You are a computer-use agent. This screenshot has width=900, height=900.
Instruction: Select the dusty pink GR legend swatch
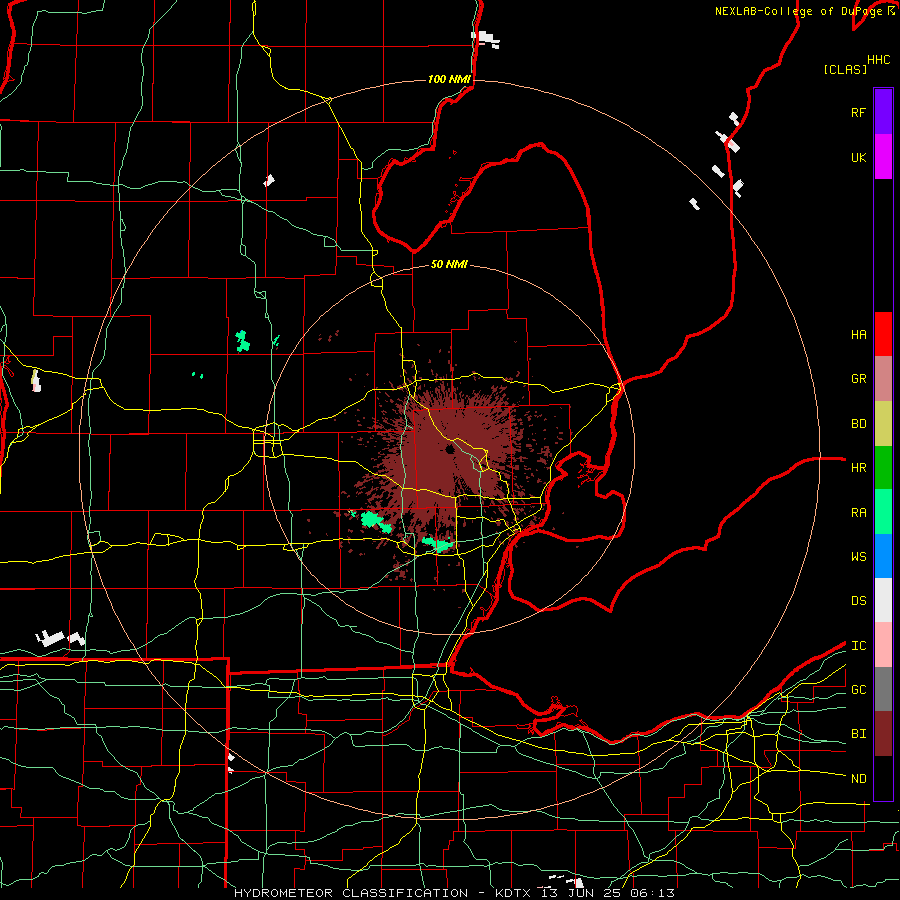(883, 379)
